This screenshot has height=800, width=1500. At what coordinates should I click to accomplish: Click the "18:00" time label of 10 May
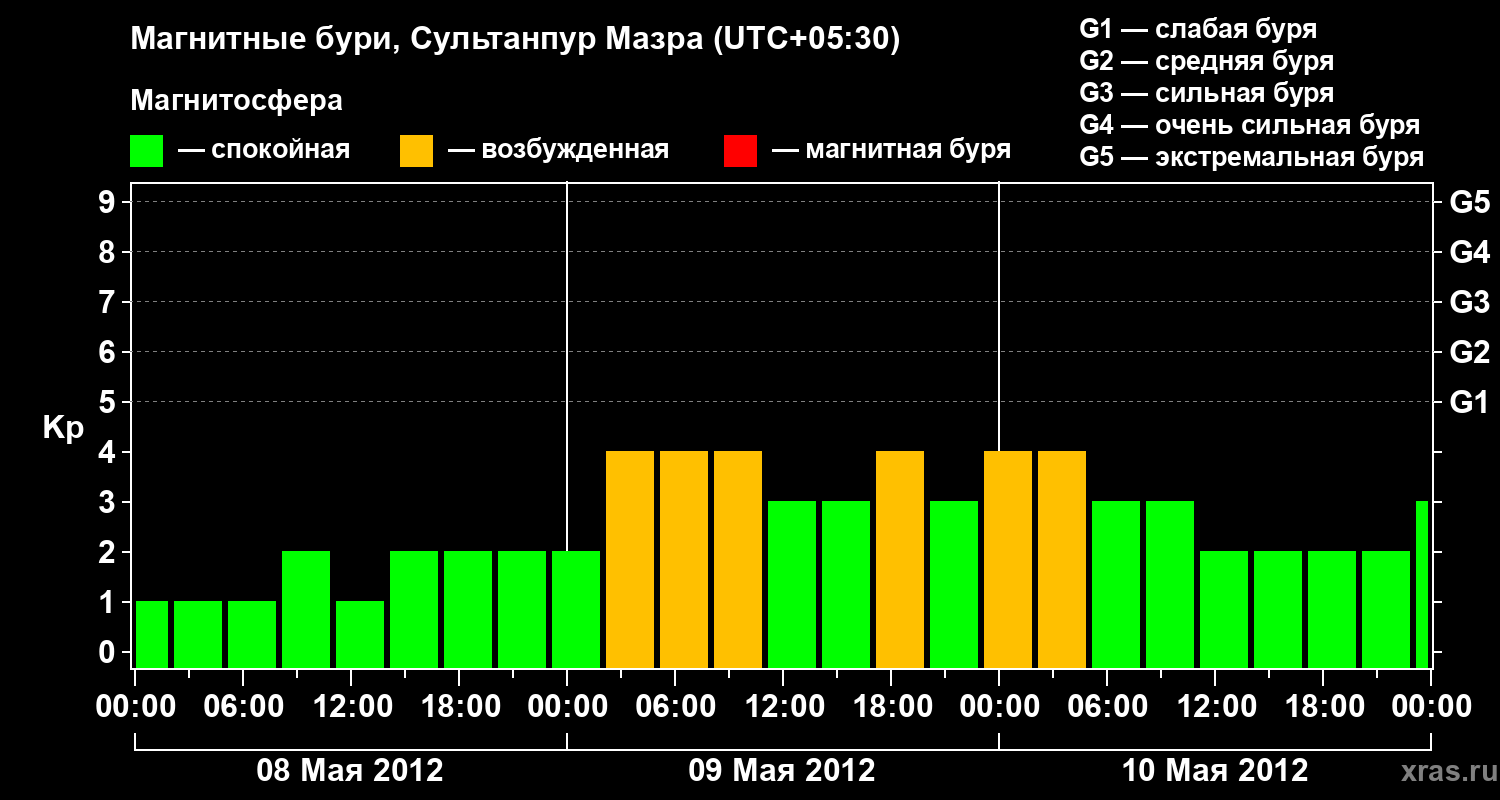click(1323, 706)
